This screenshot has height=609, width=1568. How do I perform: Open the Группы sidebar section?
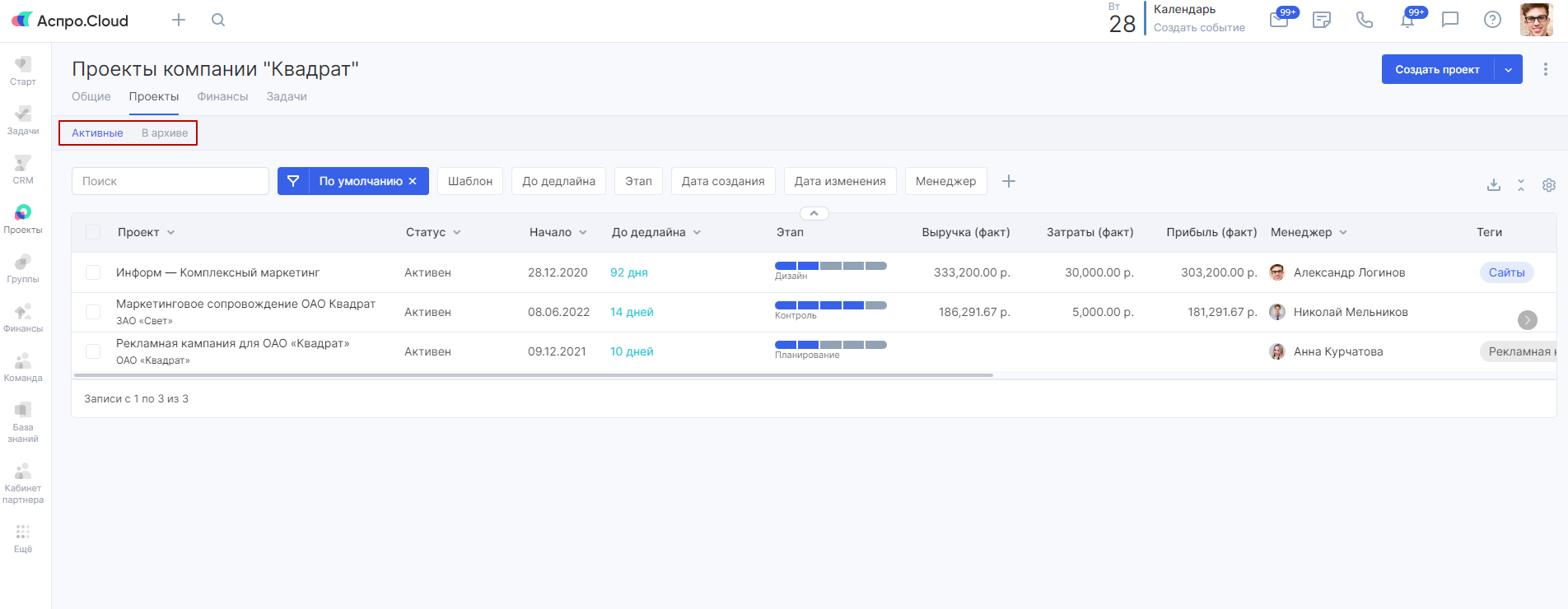pos(23,268)
